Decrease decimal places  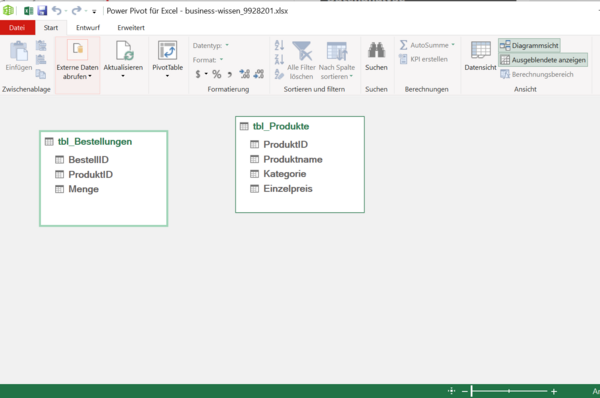259,74
